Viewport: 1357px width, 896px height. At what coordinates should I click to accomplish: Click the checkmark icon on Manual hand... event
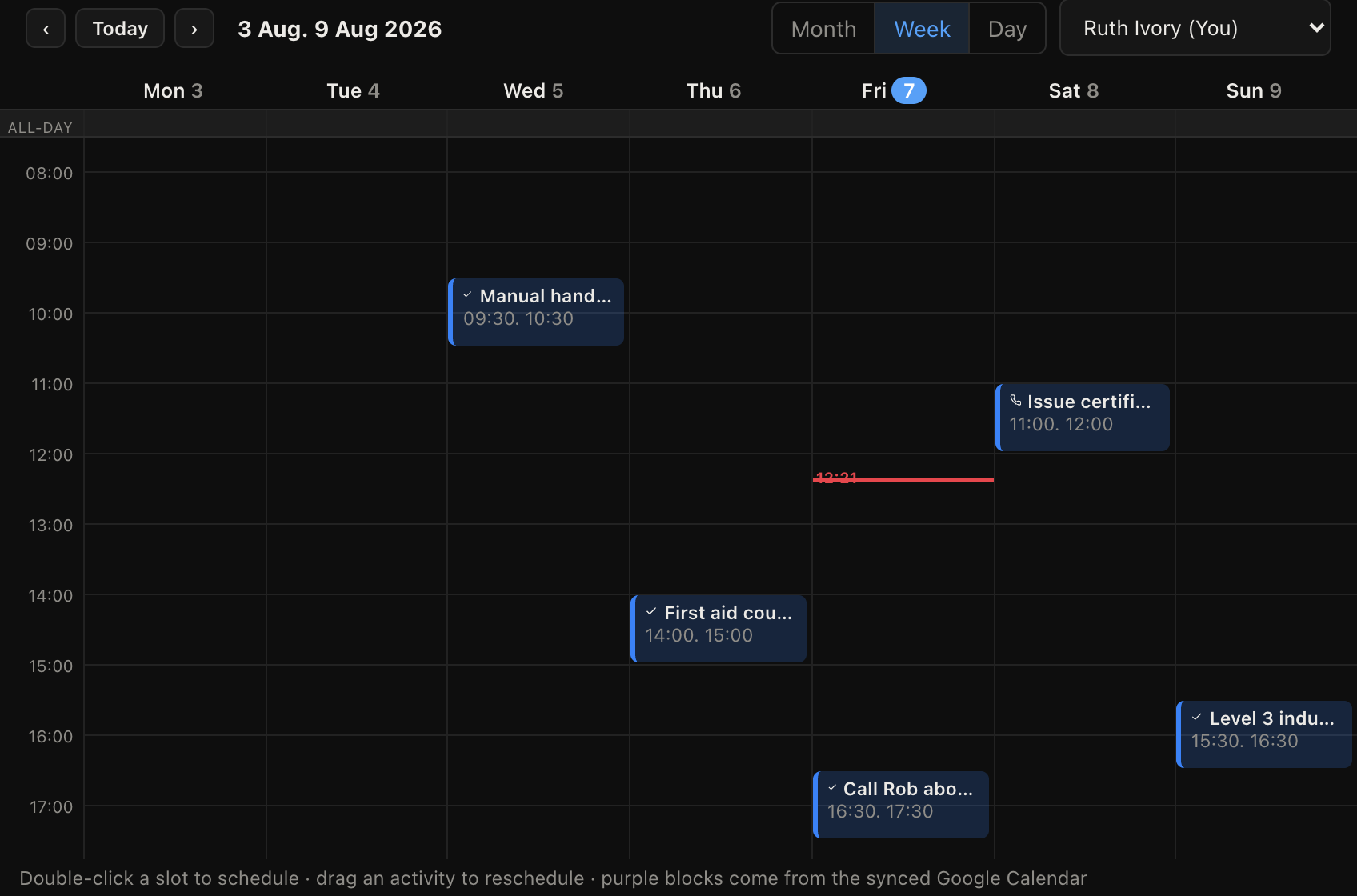[467, 295]
